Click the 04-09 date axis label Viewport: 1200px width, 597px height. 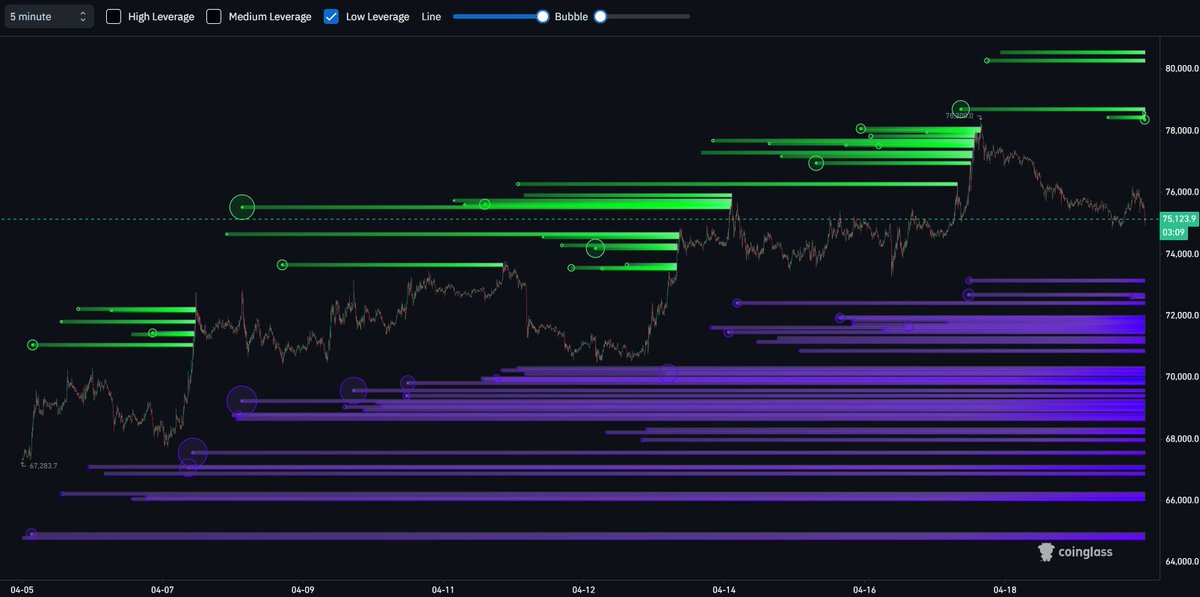pyautogui.click(x=303, y=590)
